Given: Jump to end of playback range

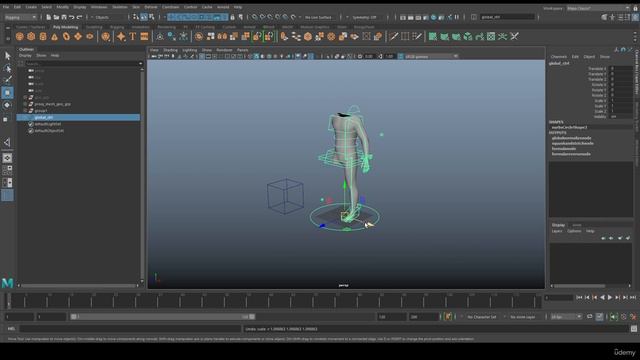Looking at the screenshot, I should point(633,298).
